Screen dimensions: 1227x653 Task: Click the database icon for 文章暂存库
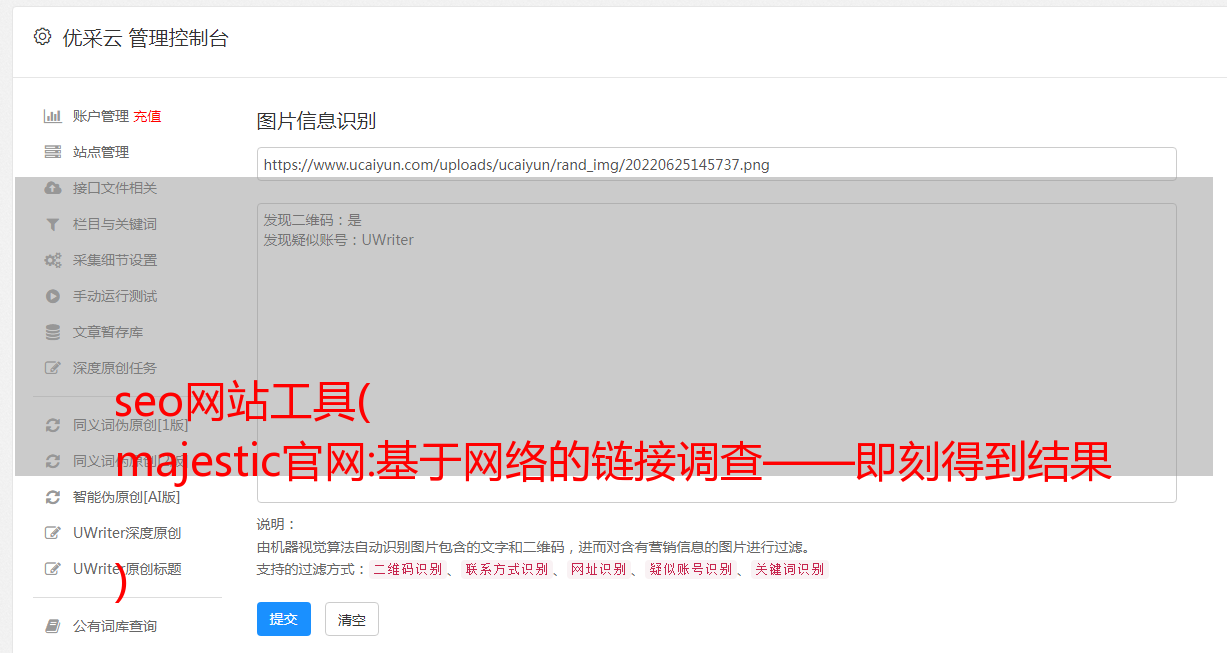[x=53, y=332]
